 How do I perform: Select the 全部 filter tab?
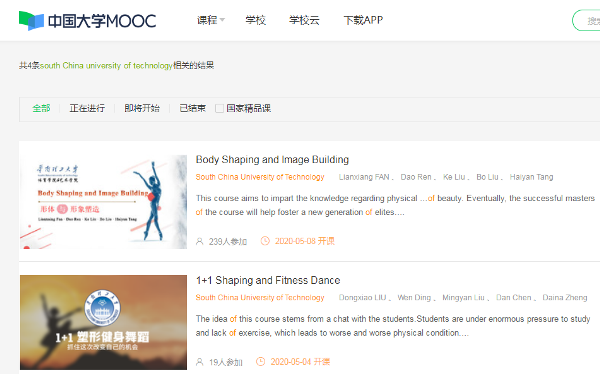(x=41, y=108)
